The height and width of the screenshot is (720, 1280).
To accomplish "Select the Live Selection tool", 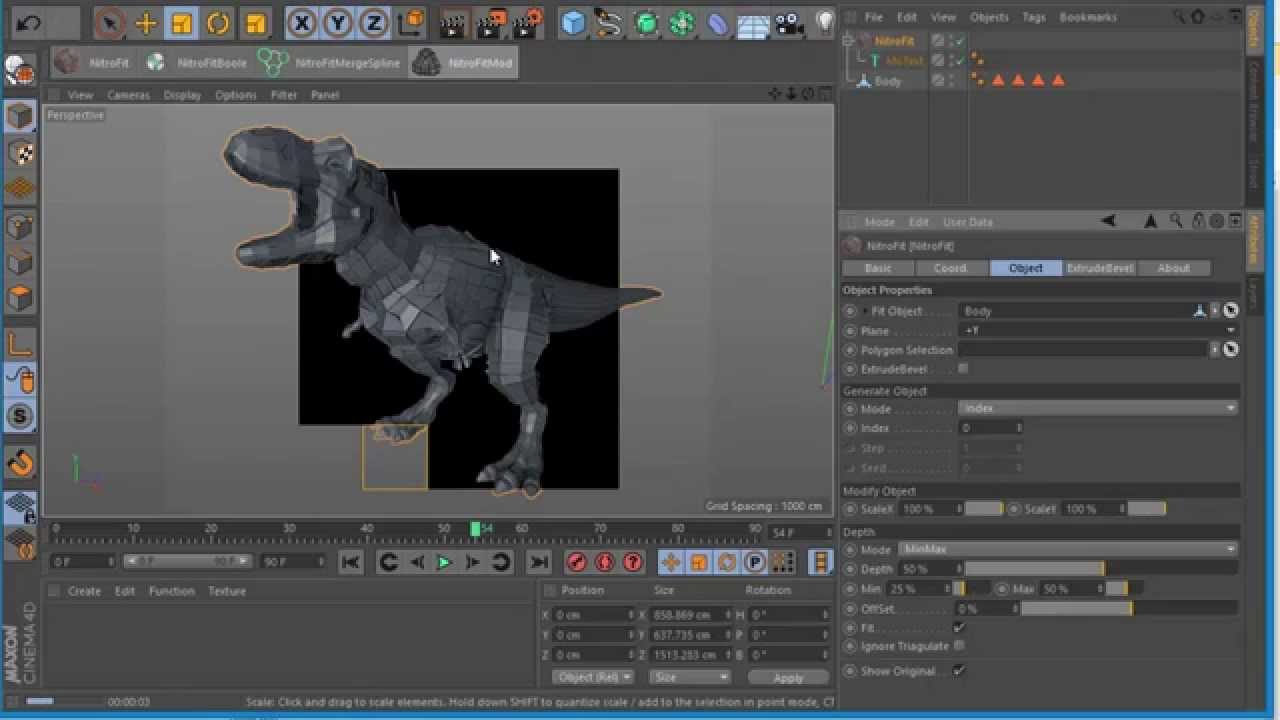I will (110, 22).
